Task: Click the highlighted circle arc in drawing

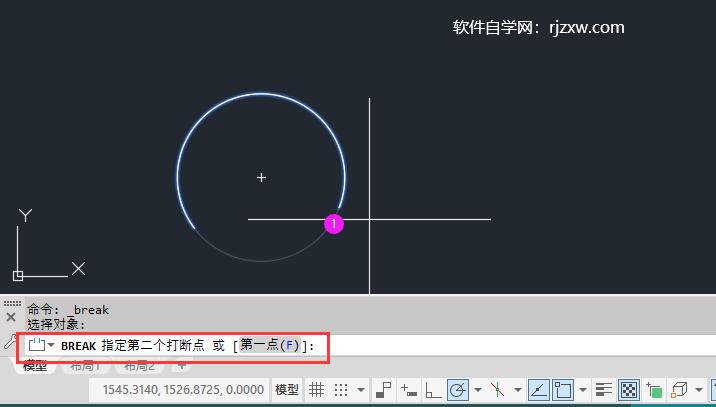Action: click(261, 94)
